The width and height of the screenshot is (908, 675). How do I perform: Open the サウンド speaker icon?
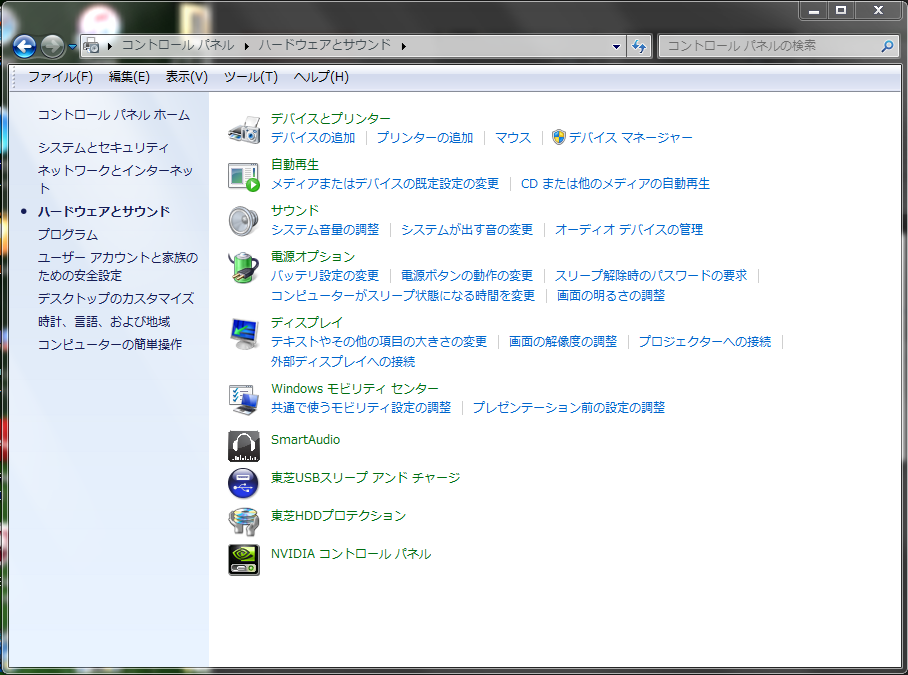(x=244, y=222)
